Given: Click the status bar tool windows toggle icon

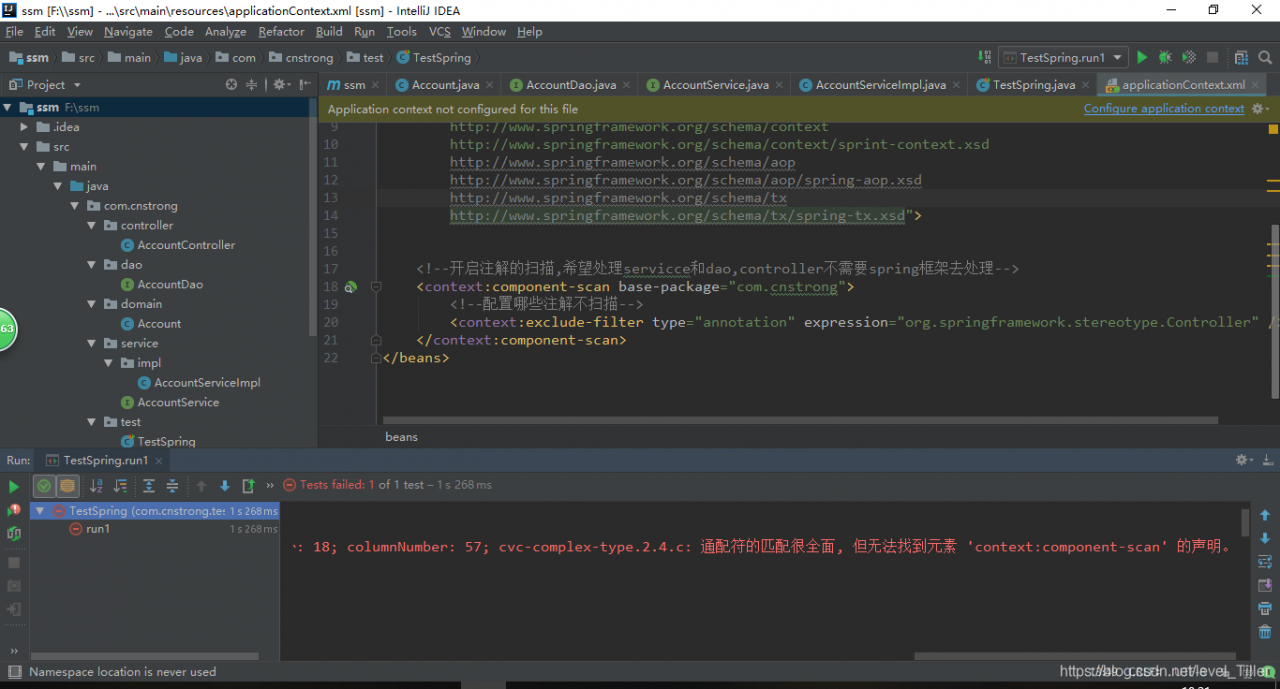Looking at the screenshot, I should point(13,672).
